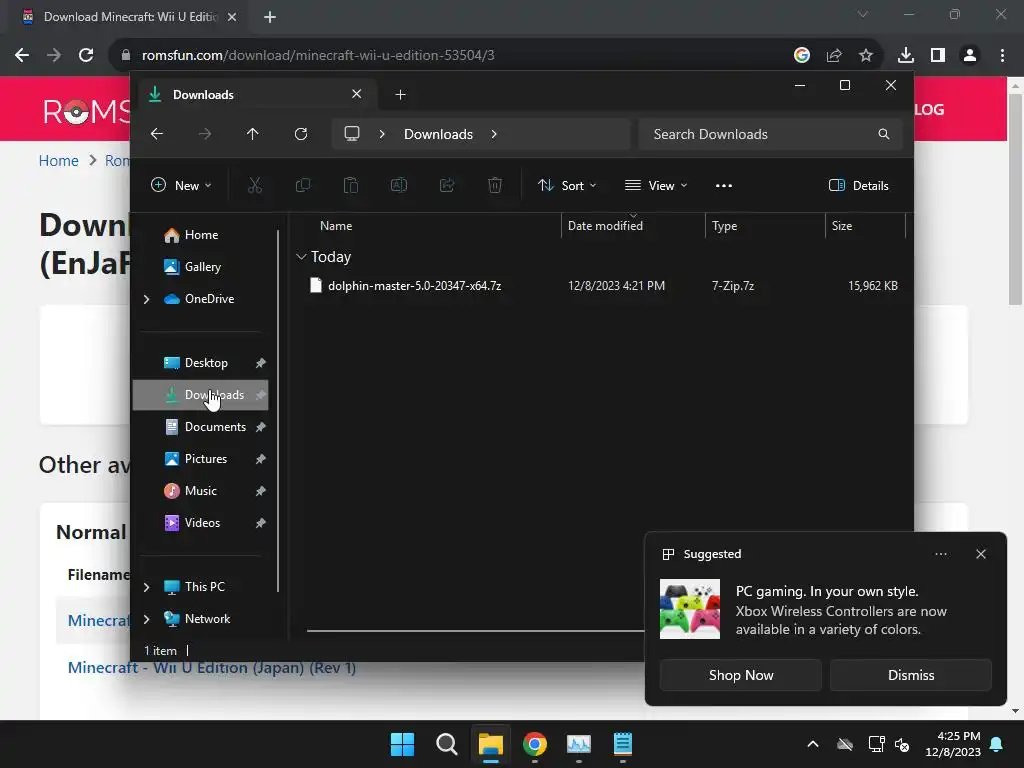Click the Paste icon in Explorer toolbar
This screenshot has width=1024, height=768.
351,185
